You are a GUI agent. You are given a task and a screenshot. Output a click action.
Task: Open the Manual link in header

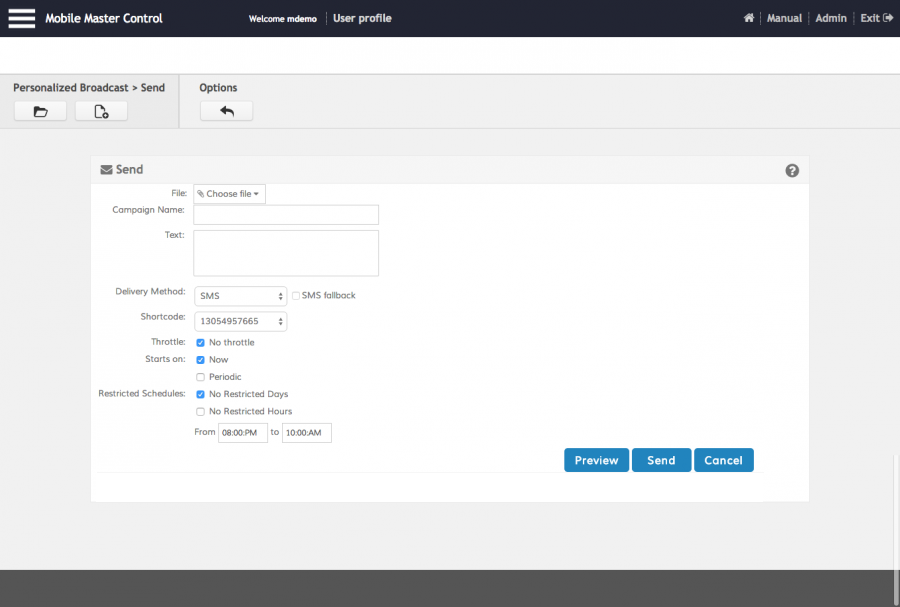coord(784,18)
